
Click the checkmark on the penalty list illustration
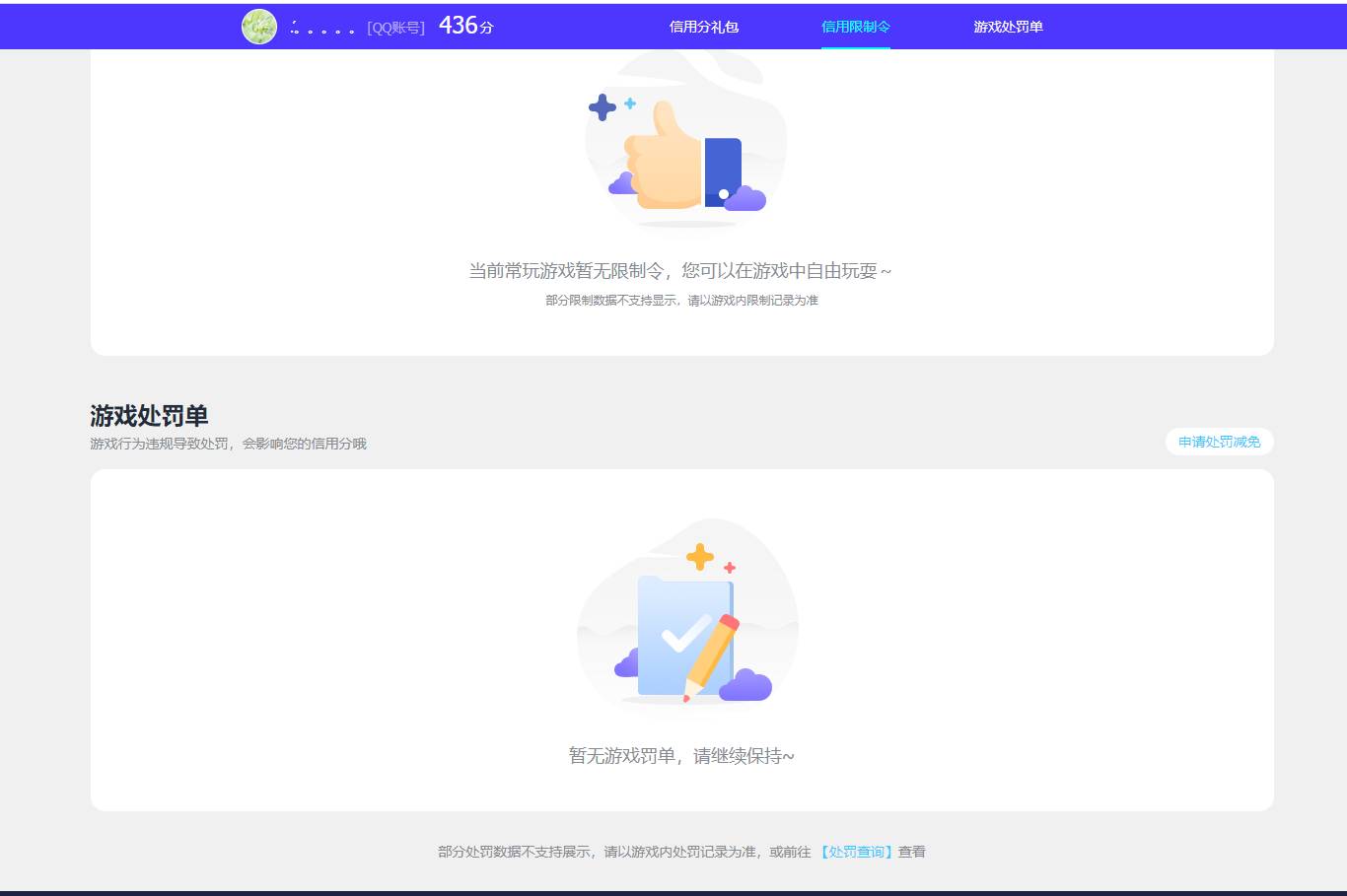682,632
